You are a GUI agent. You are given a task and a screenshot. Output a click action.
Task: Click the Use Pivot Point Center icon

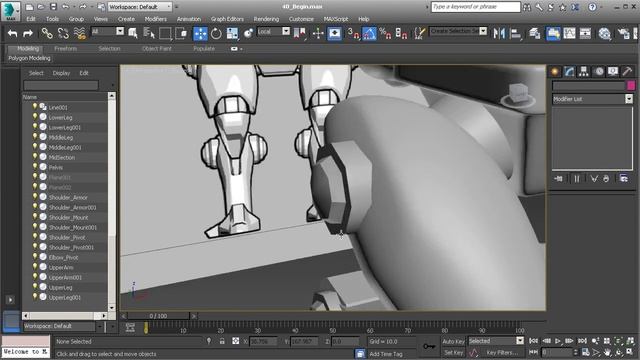point(300,33)
